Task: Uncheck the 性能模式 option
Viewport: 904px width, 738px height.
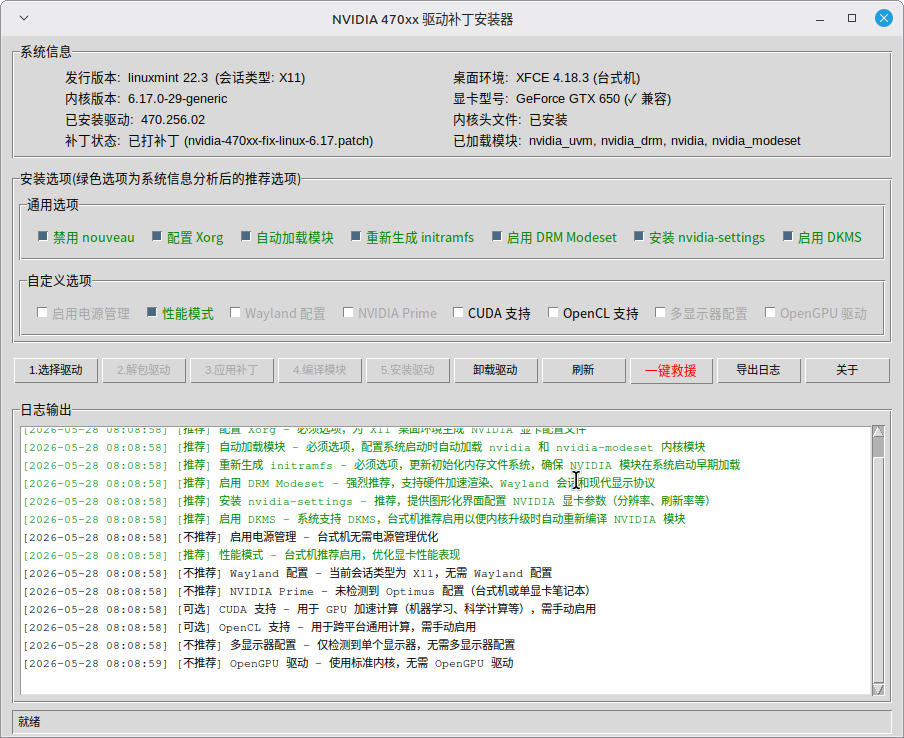Action: pos(152,312)
